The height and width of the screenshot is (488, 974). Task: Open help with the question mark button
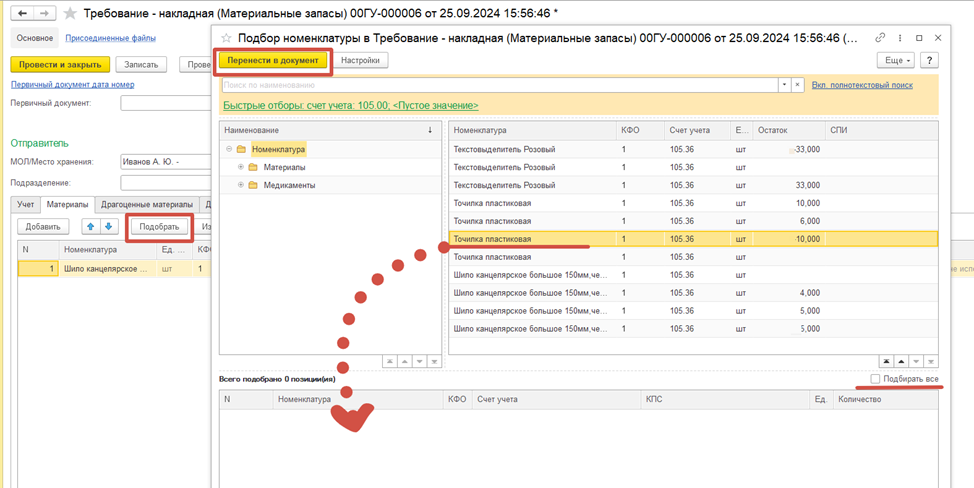pyautogui.click(x=929, y=60)
